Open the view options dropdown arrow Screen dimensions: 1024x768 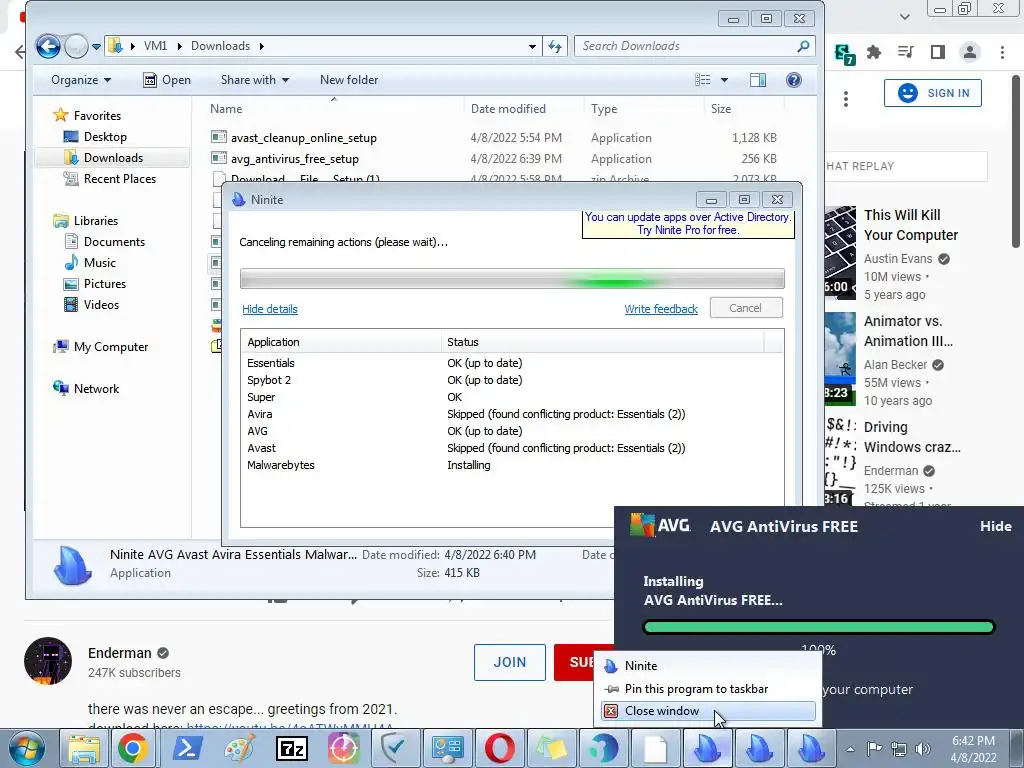[x=724, y=80]
